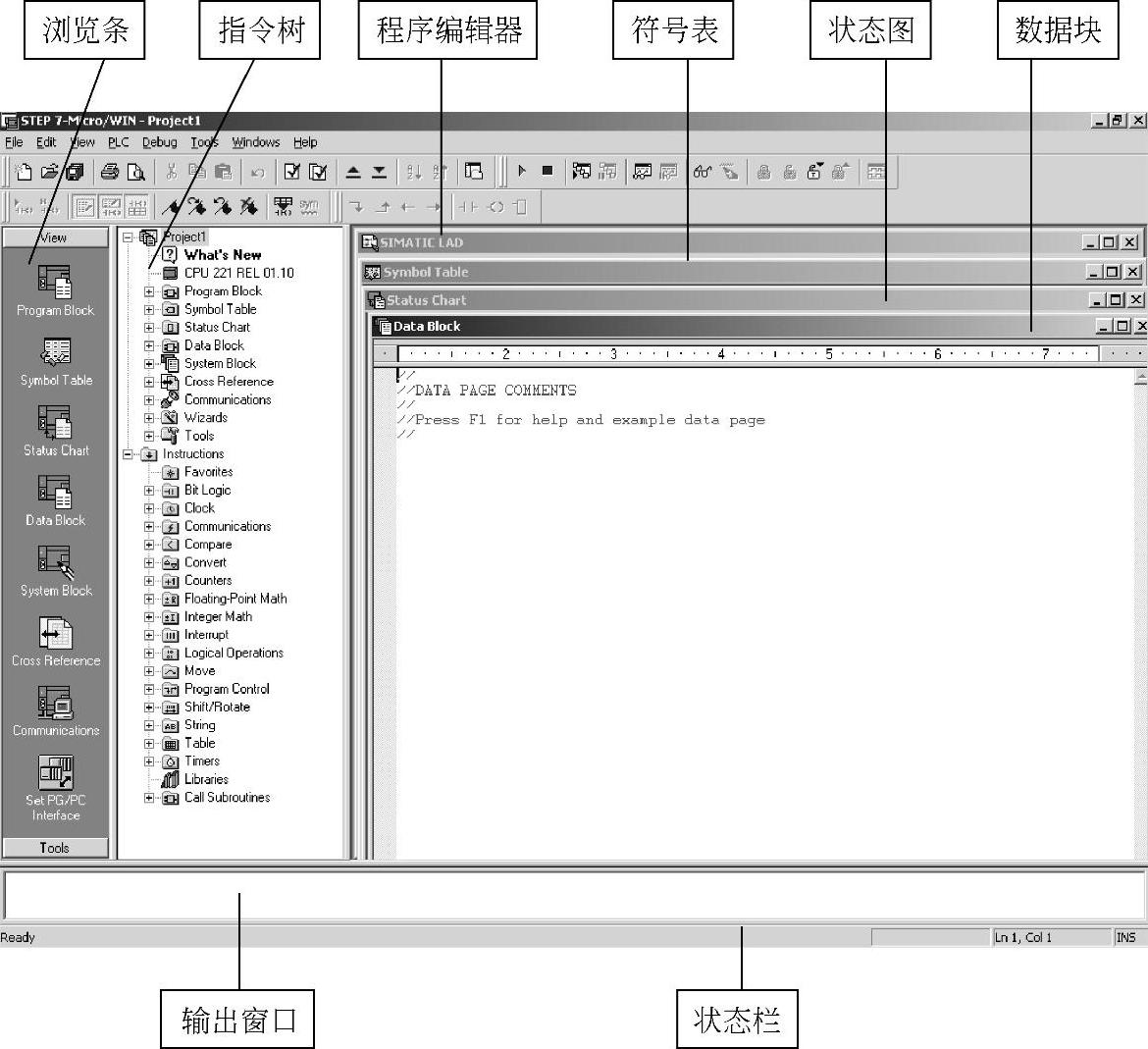Open the Help menu
Screen dimensions: 1148x1049
pos(305,142)
